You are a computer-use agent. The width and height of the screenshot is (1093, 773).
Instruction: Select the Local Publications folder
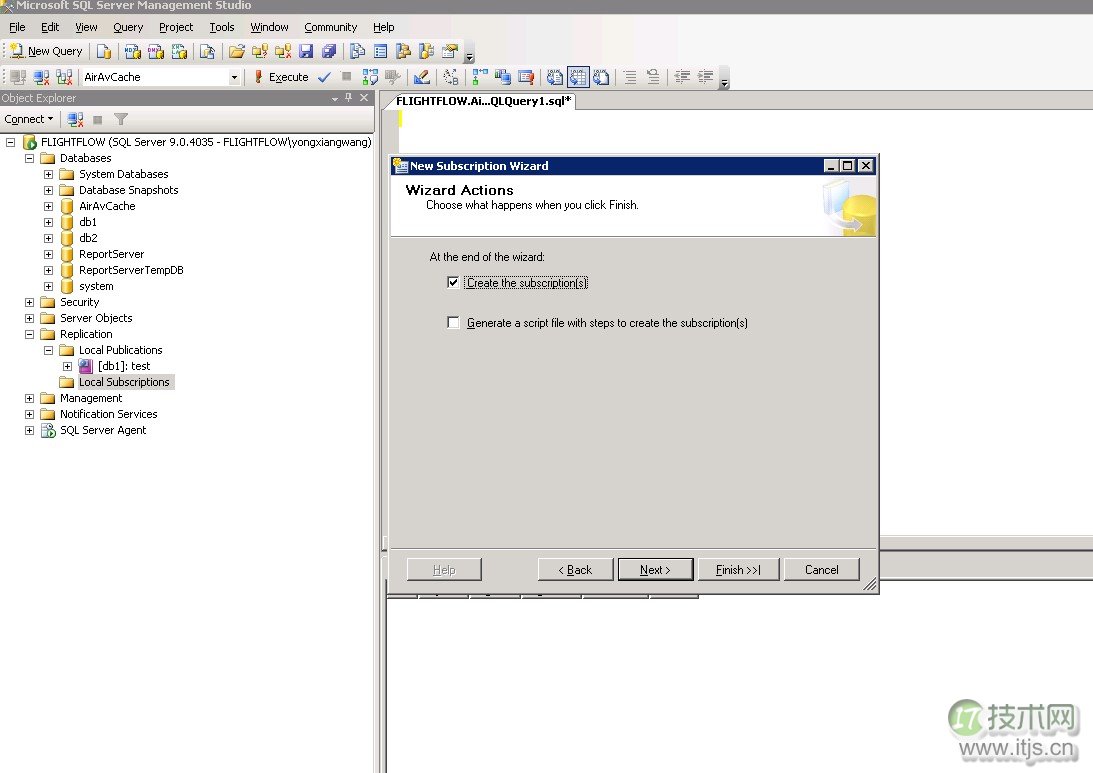pos(121,350)
